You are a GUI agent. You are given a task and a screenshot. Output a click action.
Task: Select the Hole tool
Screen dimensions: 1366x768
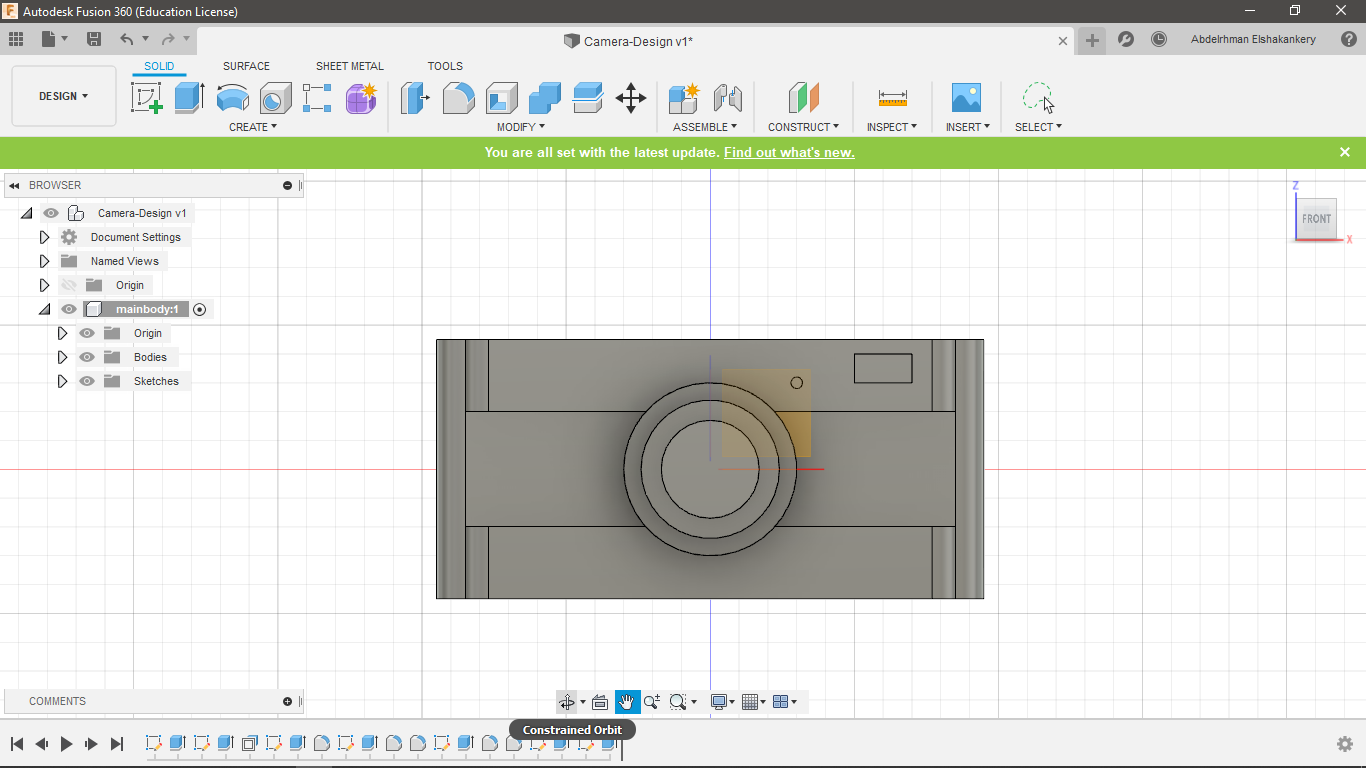(275, 98)
